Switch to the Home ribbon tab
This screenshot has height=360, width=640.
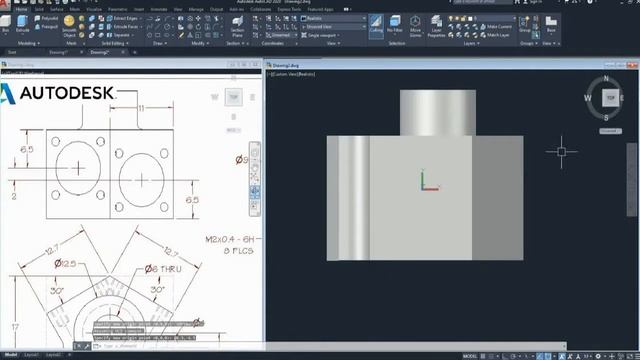(x=21, y=9)
